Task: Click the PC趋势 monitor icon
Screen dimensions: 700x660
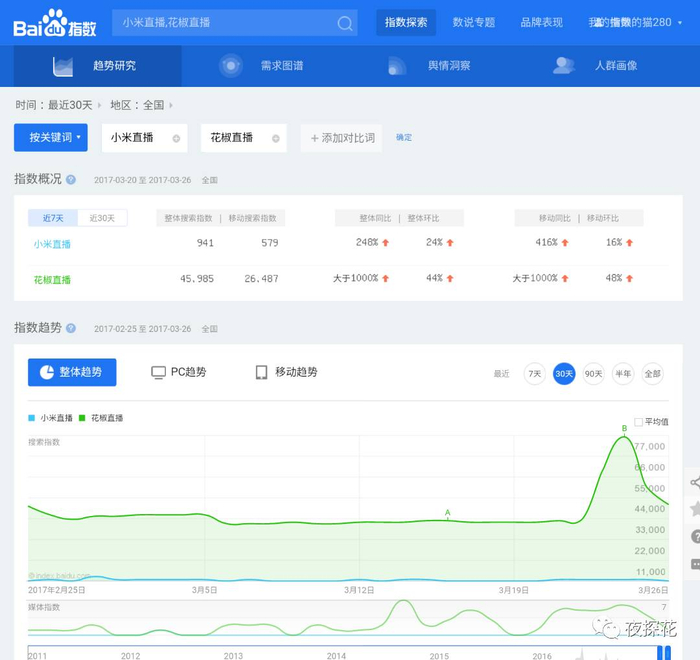Action: [x=158, y=372]
